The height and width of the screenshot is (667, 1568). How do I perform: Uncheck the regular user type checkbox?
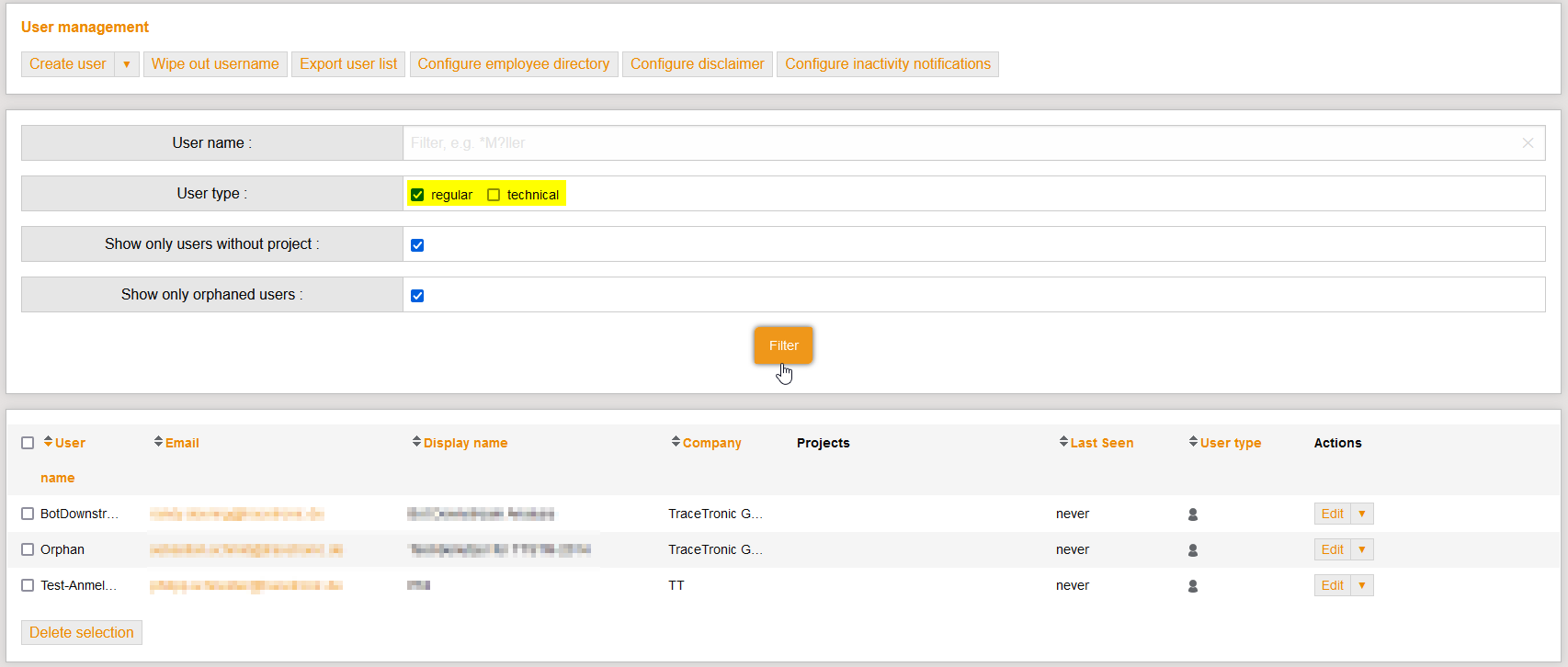[x=417, y=195]
